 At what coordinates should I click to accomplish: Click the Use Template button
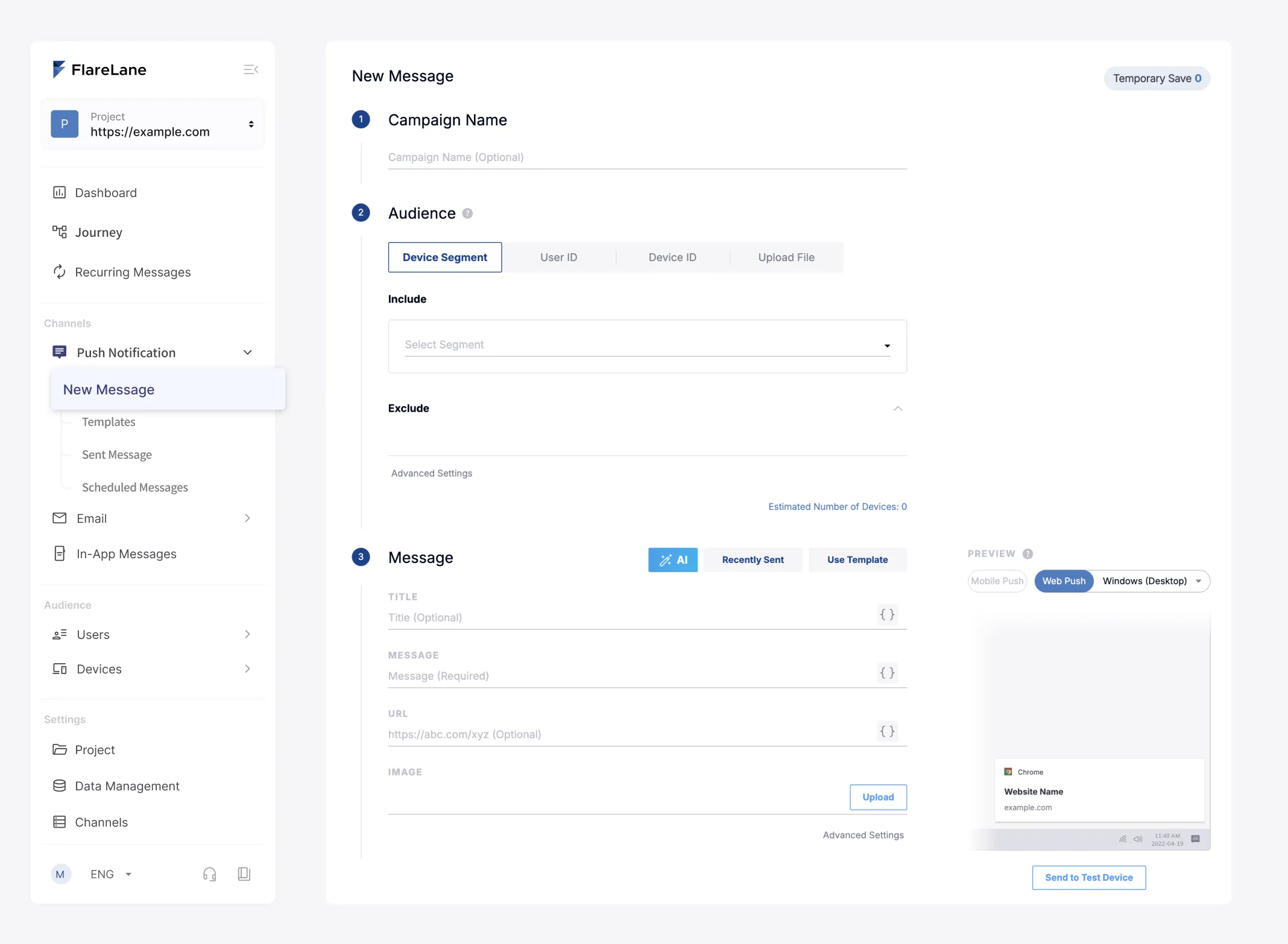tap(857, 559)
